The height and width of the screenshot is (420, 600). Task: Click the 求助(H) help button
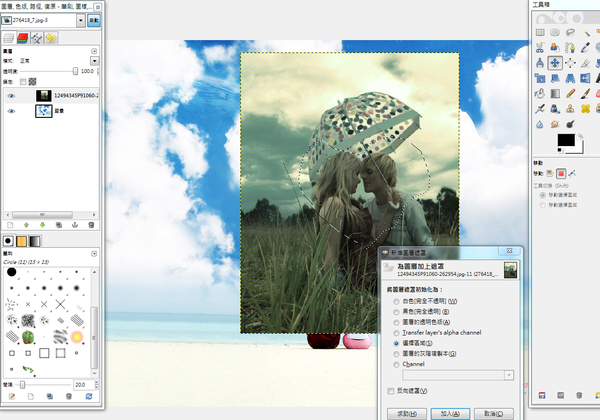407,414
